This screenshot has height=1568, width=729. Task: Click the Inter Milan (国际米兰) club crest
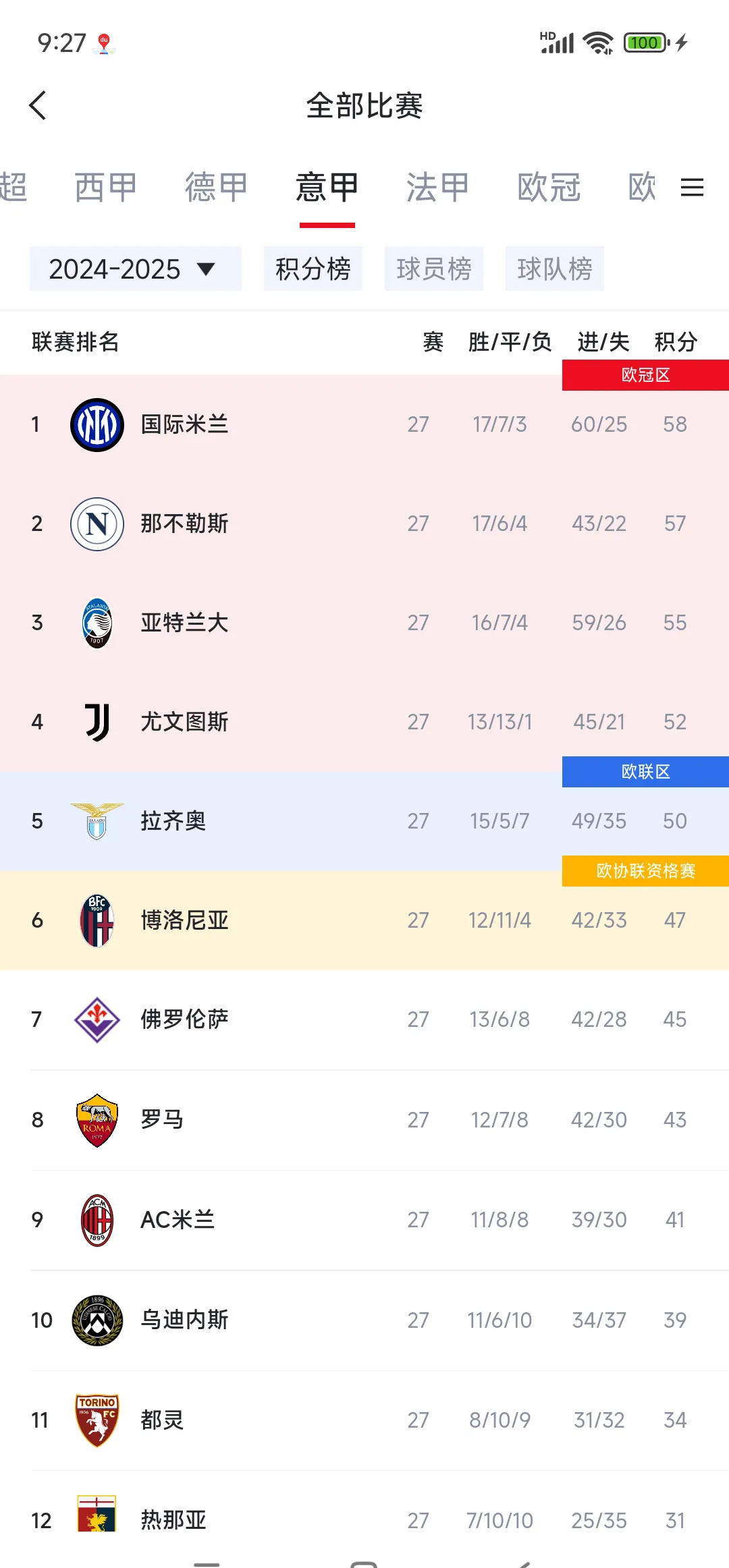click(97, 424)
